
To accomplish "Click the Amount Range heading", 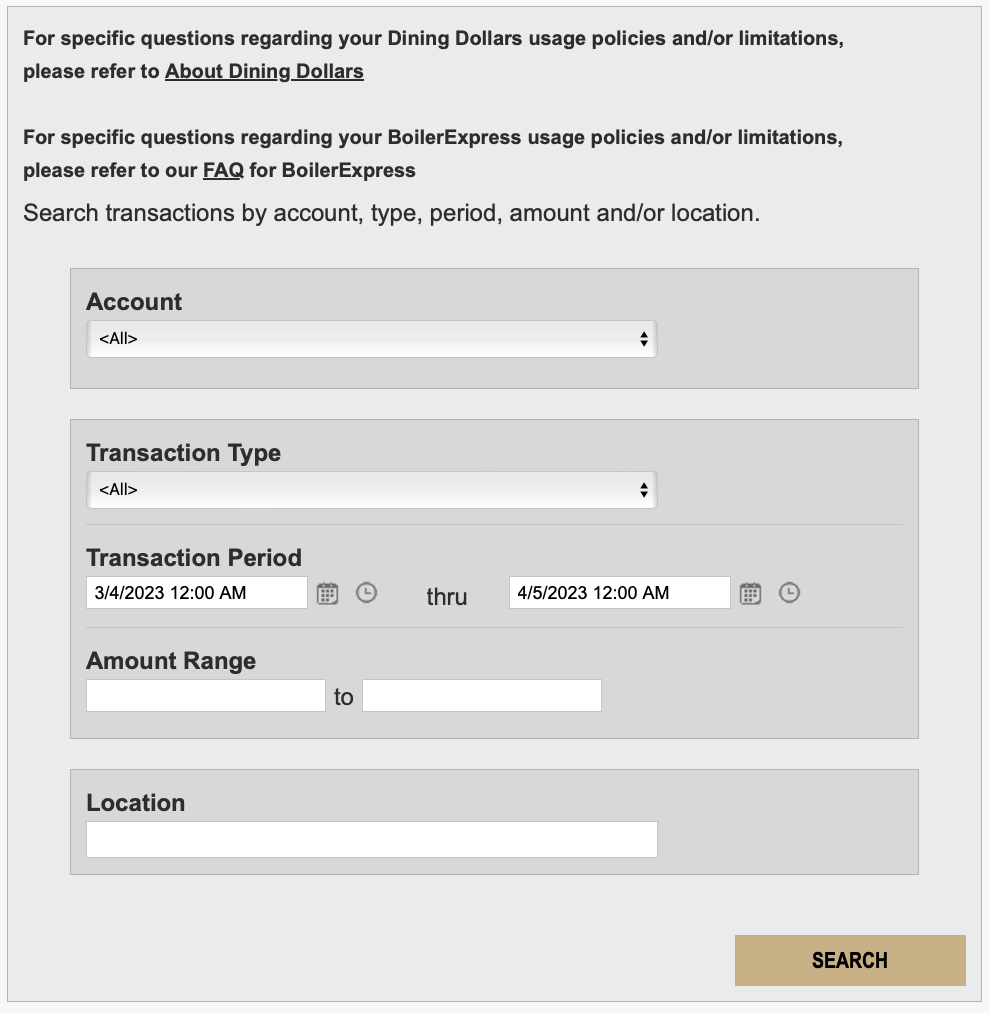I will [171, 661].
